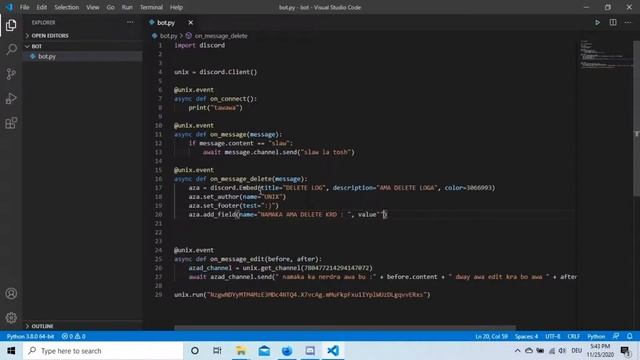Open the Accounts icon in activity bar
Image resolution: width=640 pixels, height=360 pixels.
(11, 293)
